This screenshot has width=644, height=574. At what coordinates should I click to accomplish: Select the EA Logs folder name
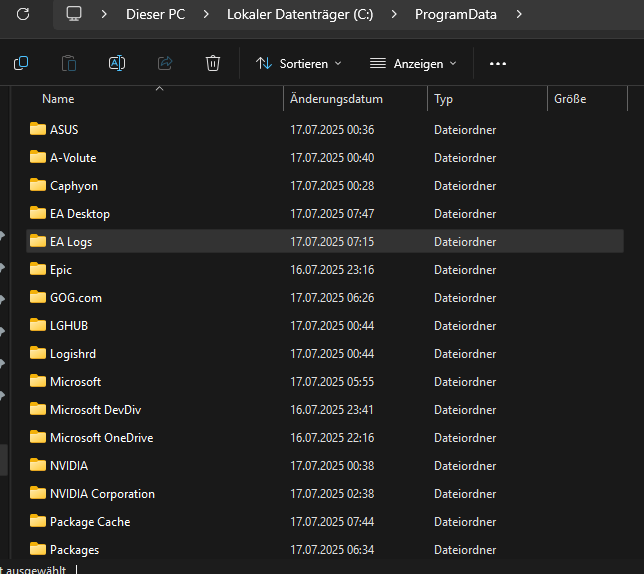click(71, 242)
